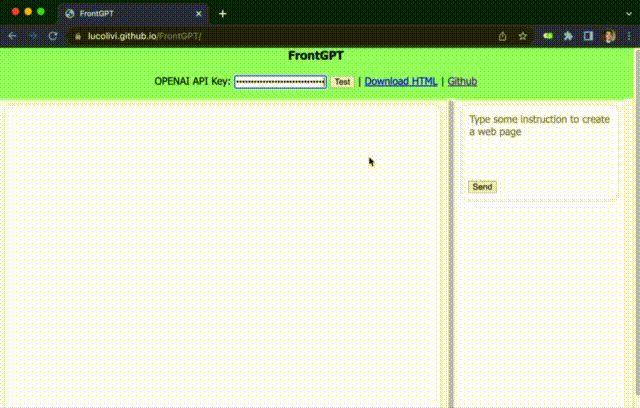Click the instruction text area
The width and height of the screenshot is (640, 408).
point(539,143)
